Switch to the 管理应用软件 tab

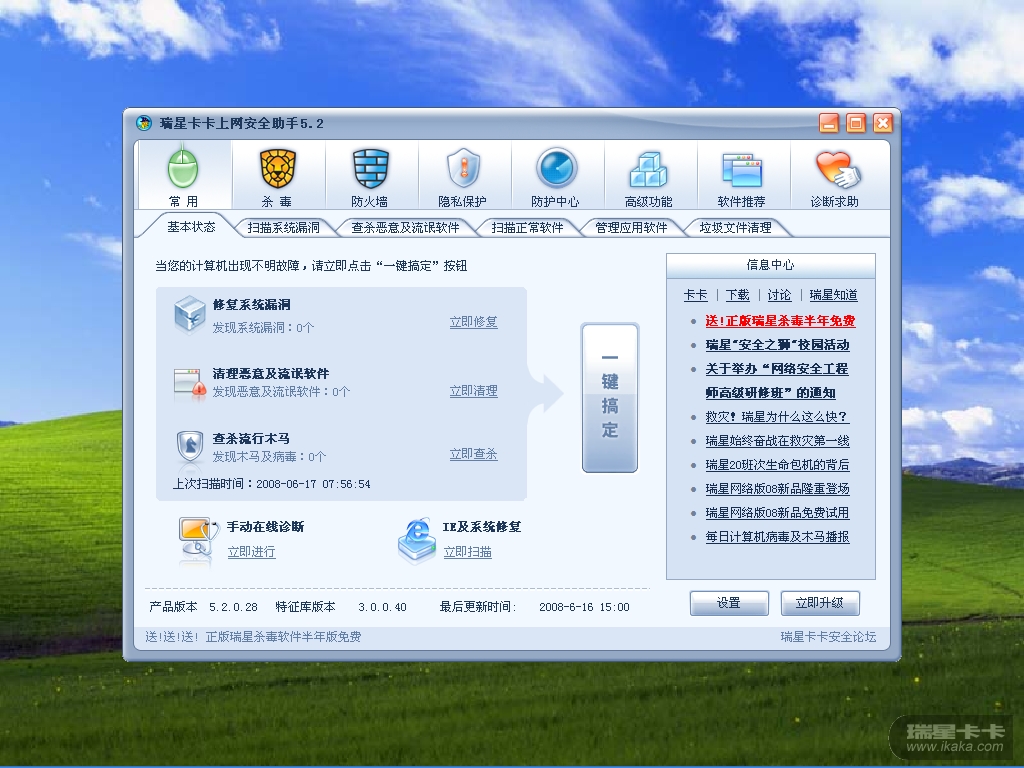point(631,227)
